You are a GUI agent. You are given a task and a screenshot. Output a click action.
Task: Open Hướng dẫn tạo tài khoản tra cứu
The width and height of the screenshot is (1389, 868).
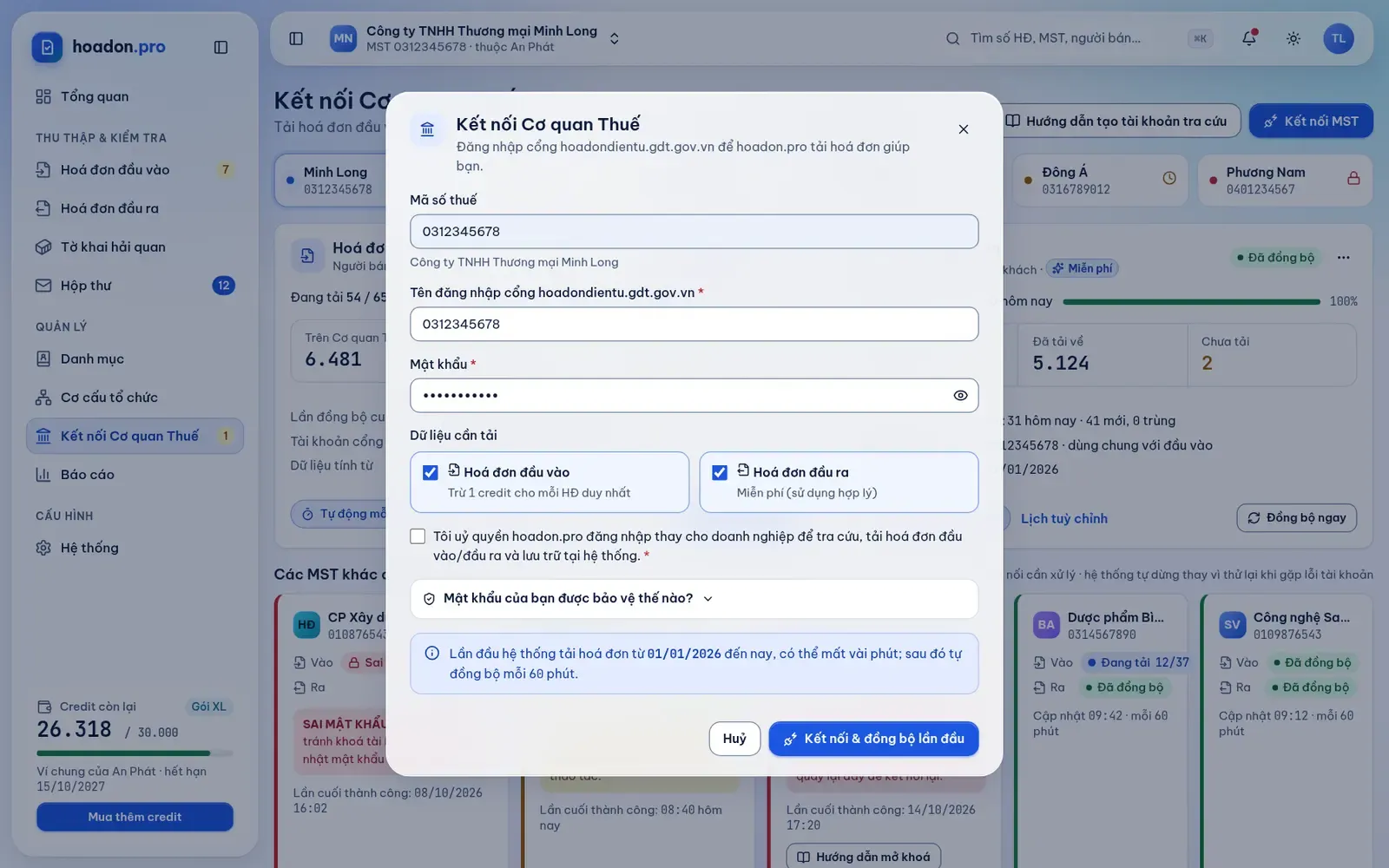pos(1116,121)
